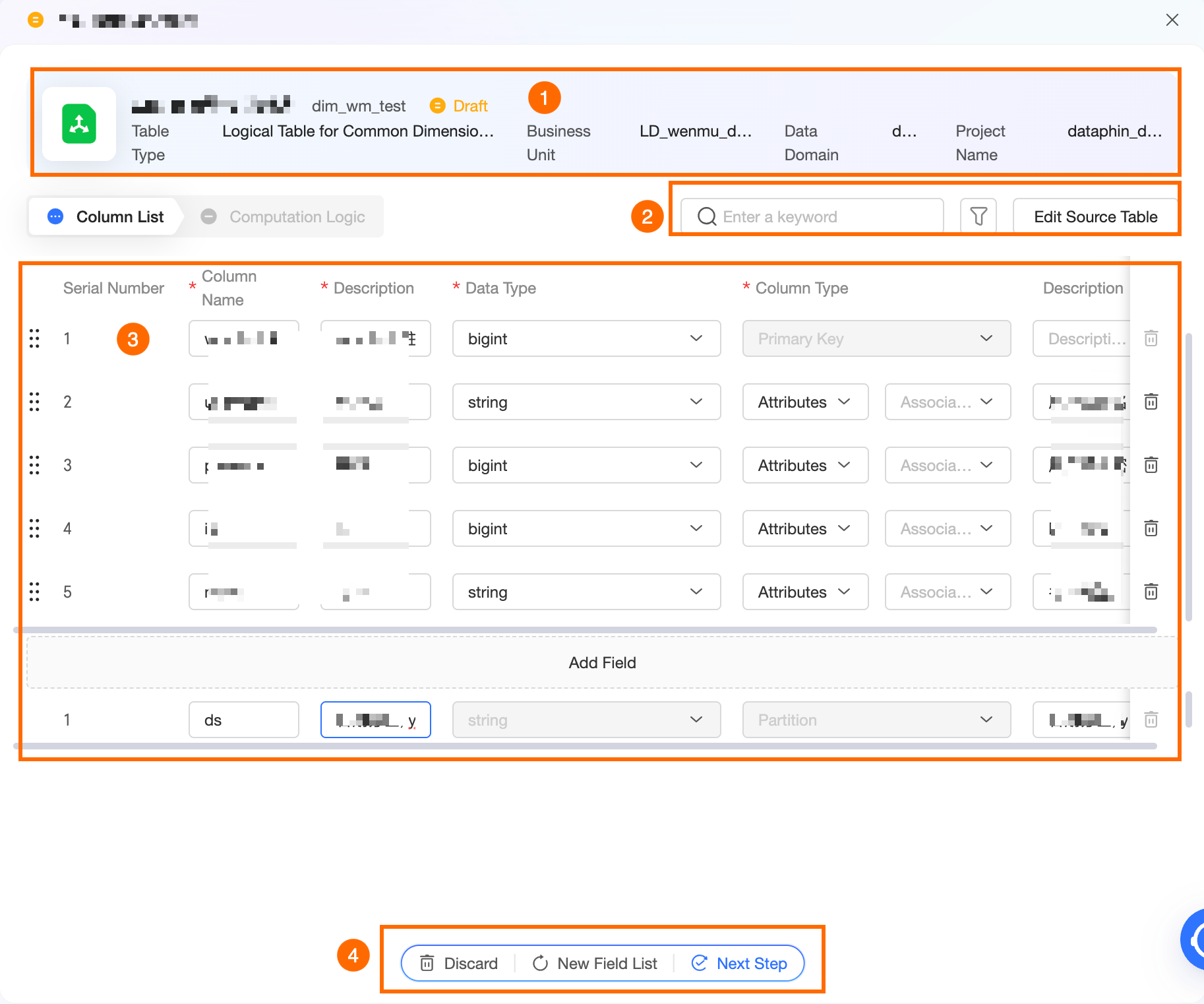Screen dimensions: 1204x1004
Task: Click the drag handle of row 3
Action: coord(34,465)
